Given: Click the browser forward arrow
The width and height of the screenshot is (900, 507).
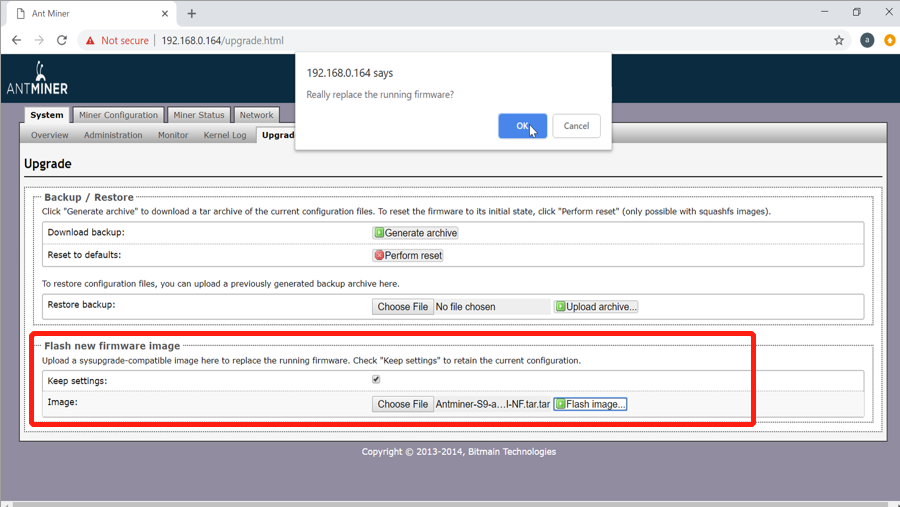Looking at the screenshot, I should (39, 41).
